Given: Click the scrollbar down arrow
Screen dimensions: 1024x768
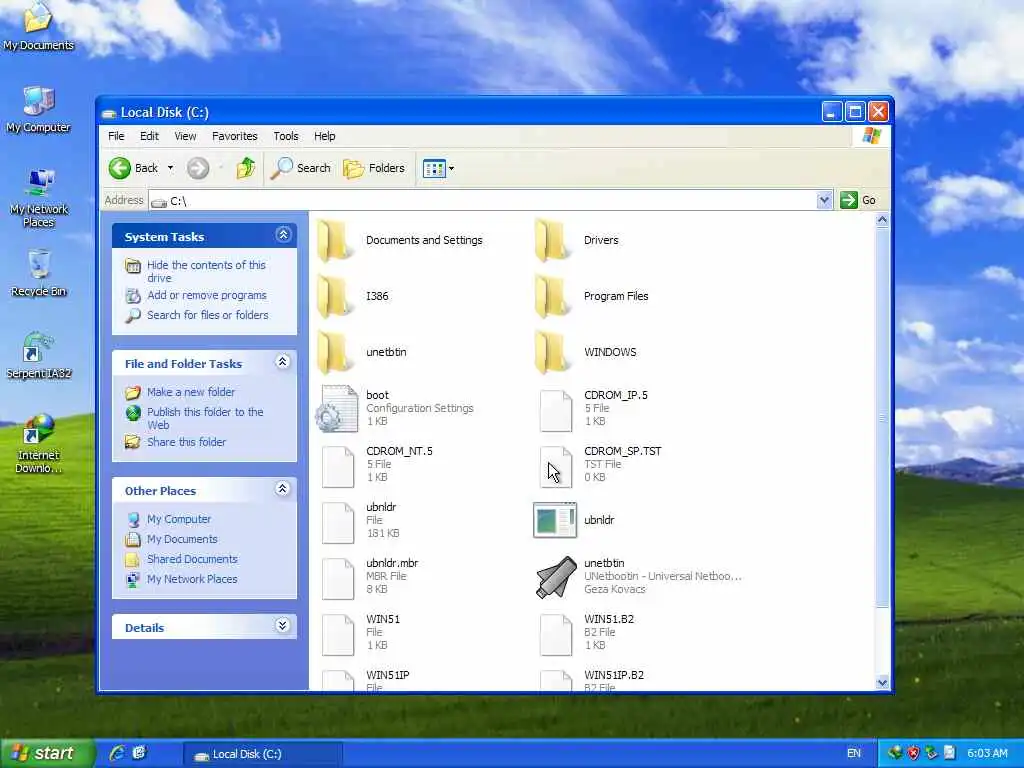Looking at the screenshot, I should (882, 683).
